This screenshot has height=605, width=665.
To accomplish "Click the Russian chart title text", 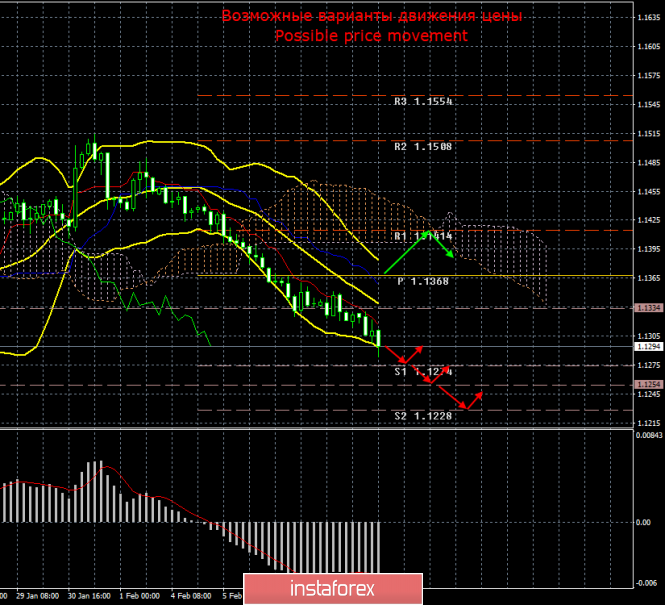I will pos(372,16).
